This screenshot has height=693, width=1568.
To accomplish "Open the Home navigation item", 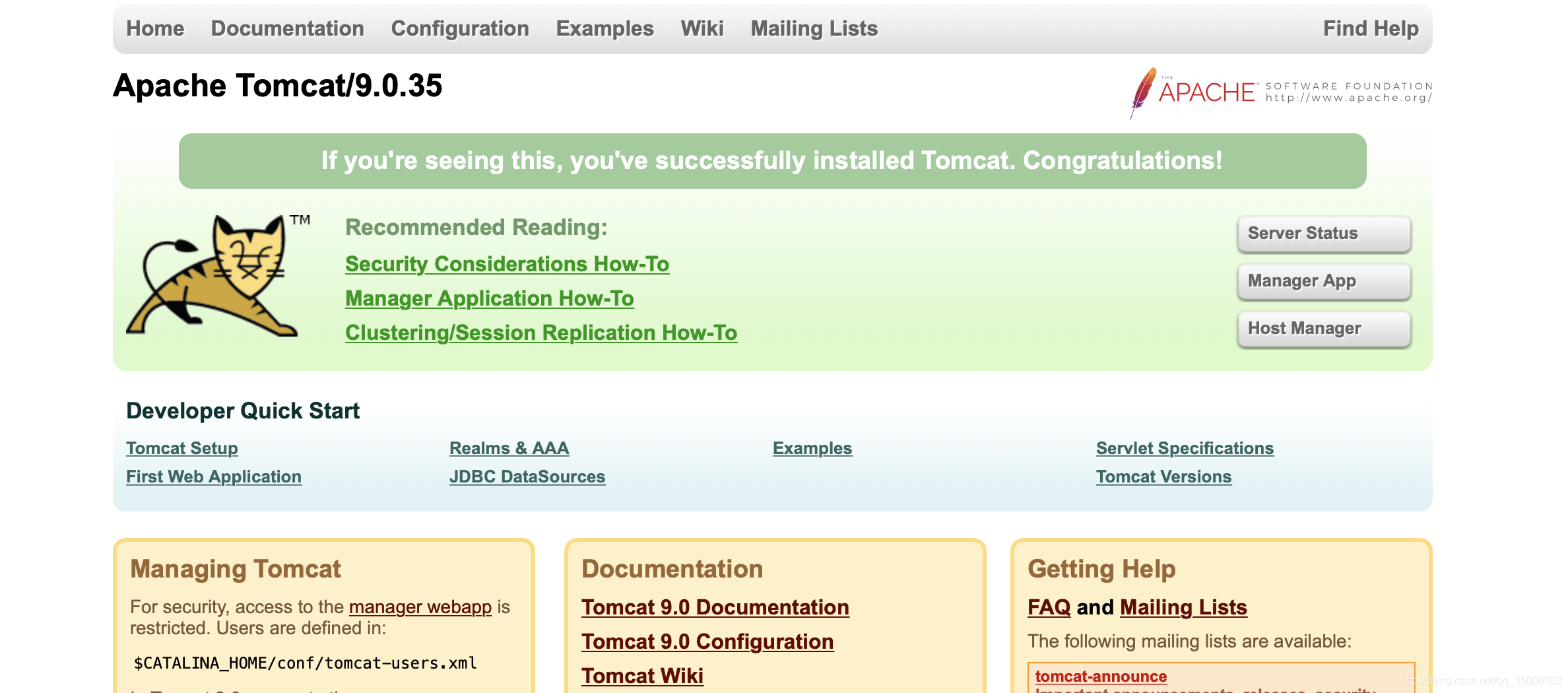I will 155,28.
